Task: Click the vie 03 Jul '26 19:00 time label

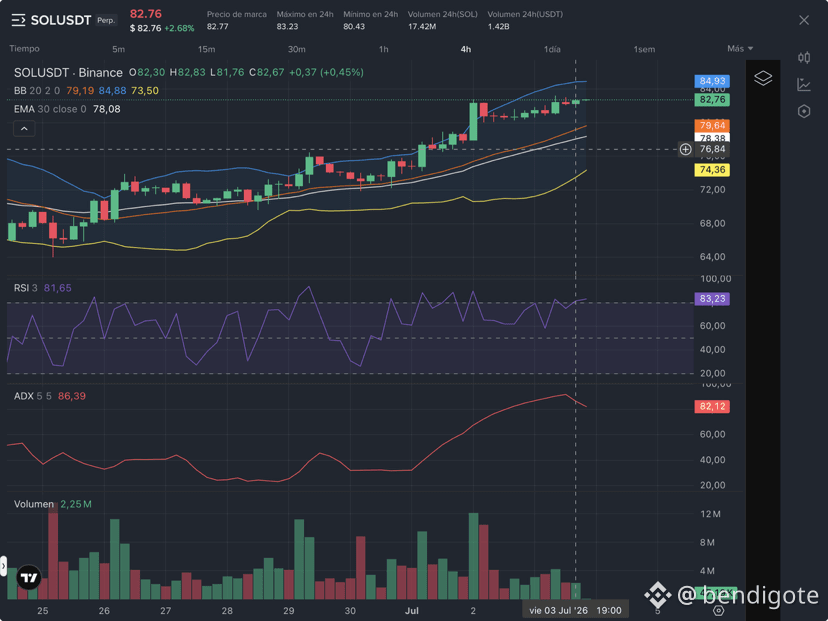Action: point(575,610)
